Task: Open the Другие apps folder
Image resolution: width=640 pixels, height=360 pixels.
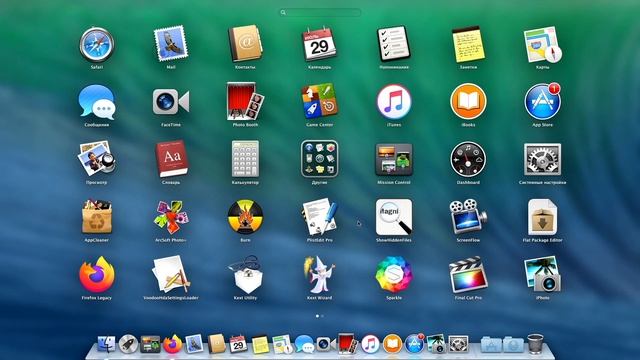Action: 319,159
